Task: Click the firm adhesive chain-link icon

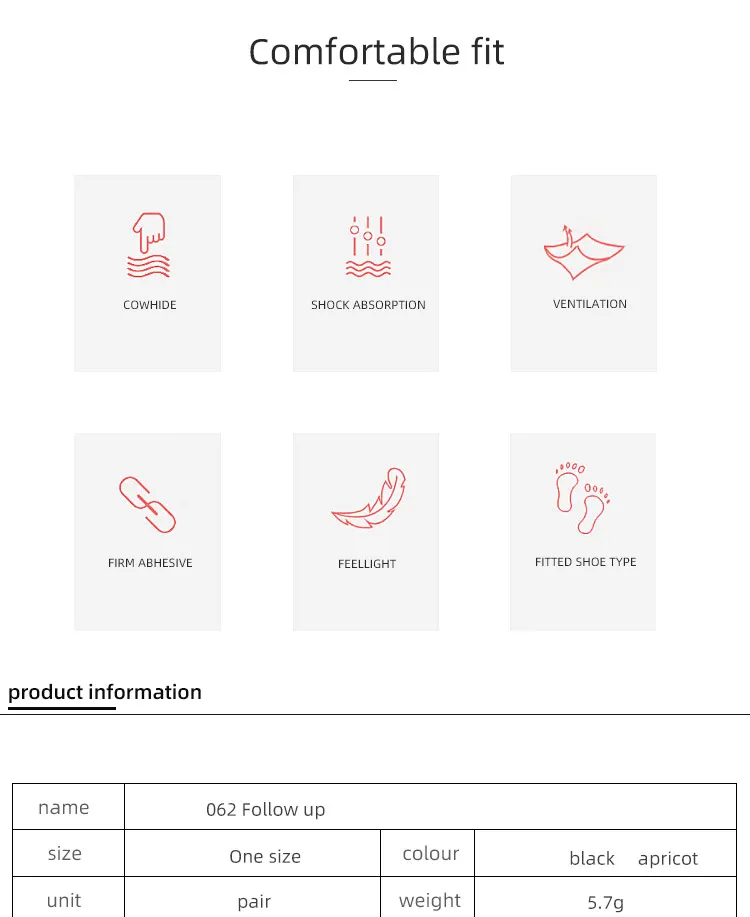Action: [x=147, y=504]
